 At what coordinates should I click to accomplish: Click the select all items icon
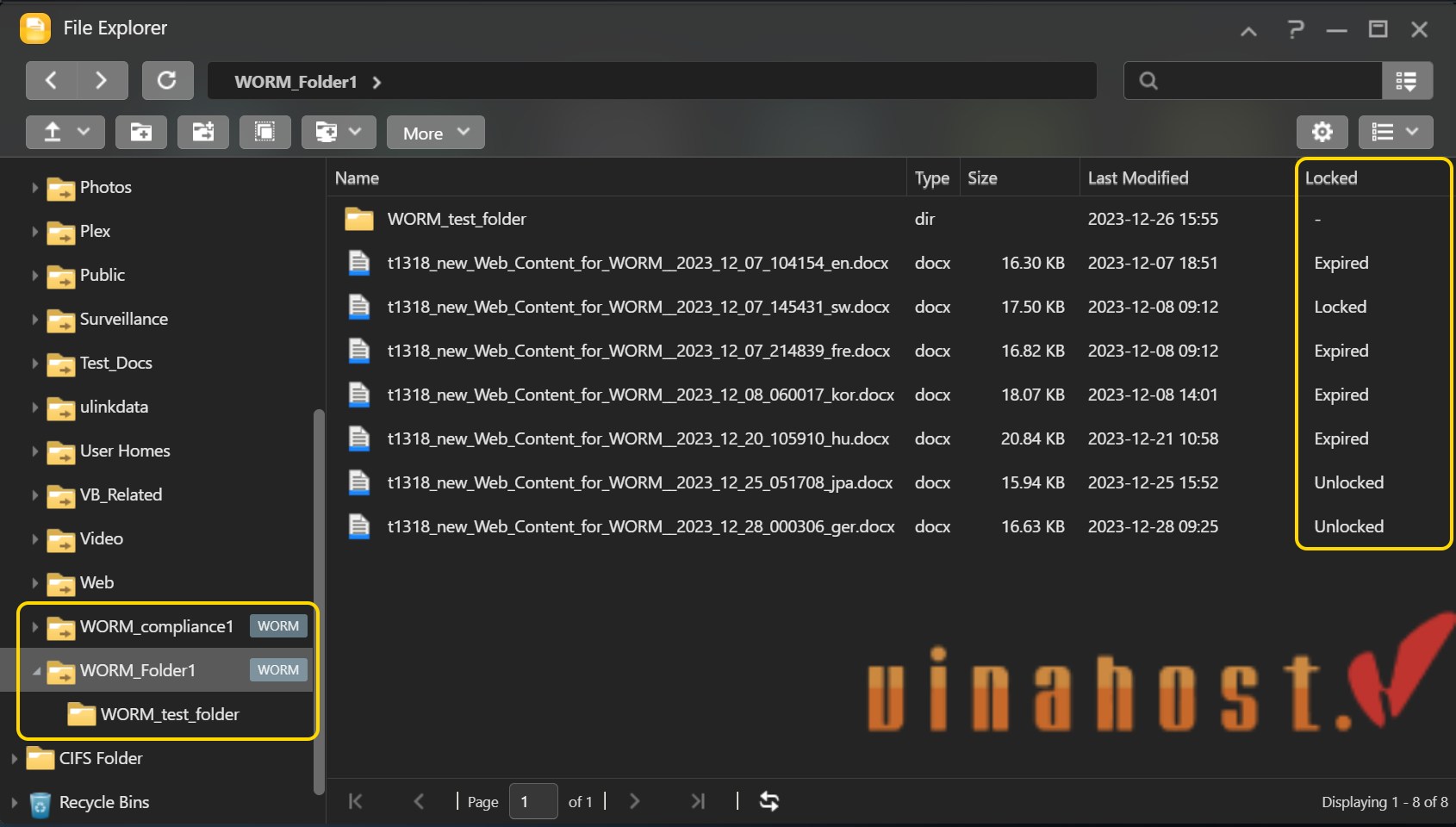264,133
